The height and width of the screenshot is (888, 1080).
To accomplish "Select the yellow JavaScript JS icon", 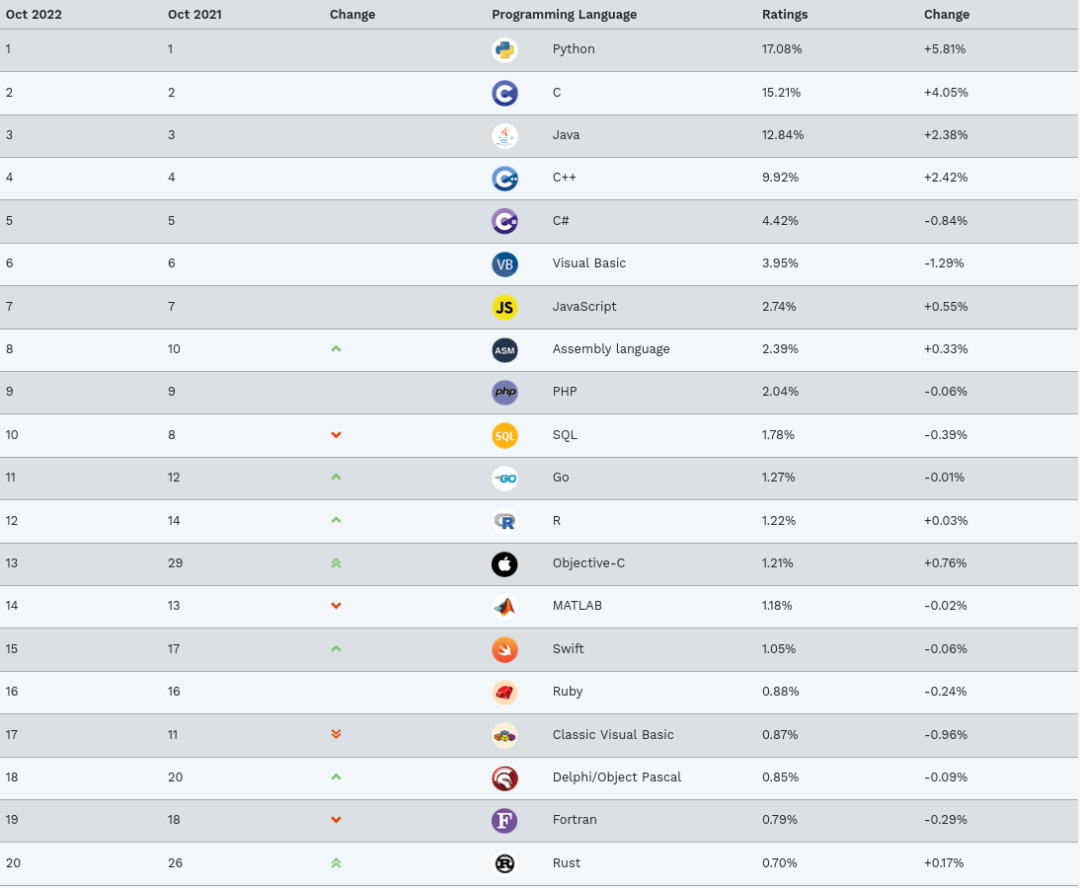I will [x=504, y=307].
